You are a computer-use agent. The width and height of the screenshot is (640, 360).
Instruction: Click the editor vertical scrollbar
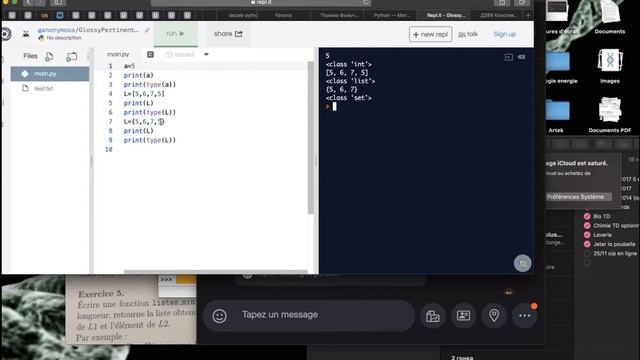click(311, 138)
